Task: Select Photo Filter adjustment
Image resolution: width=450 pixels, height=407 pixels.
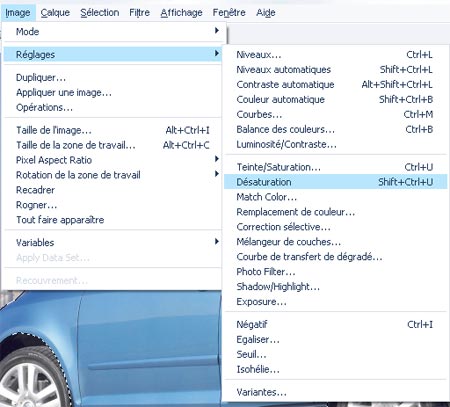Action: pyautogui.click(x=335, y=272)
